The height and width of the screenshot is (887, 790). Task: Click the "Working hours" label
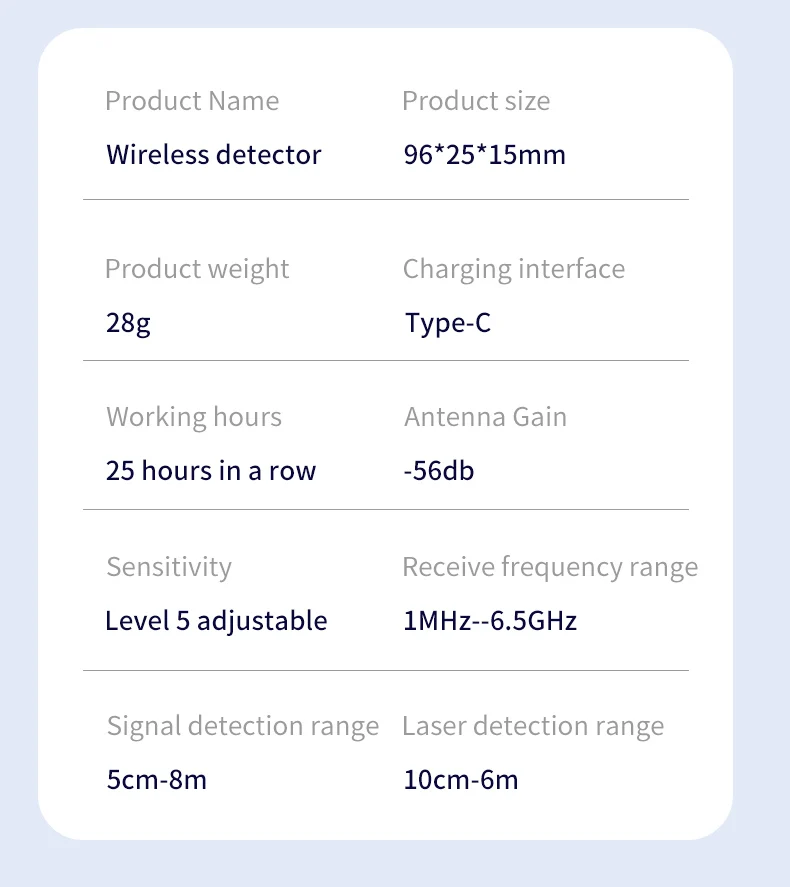194,417
